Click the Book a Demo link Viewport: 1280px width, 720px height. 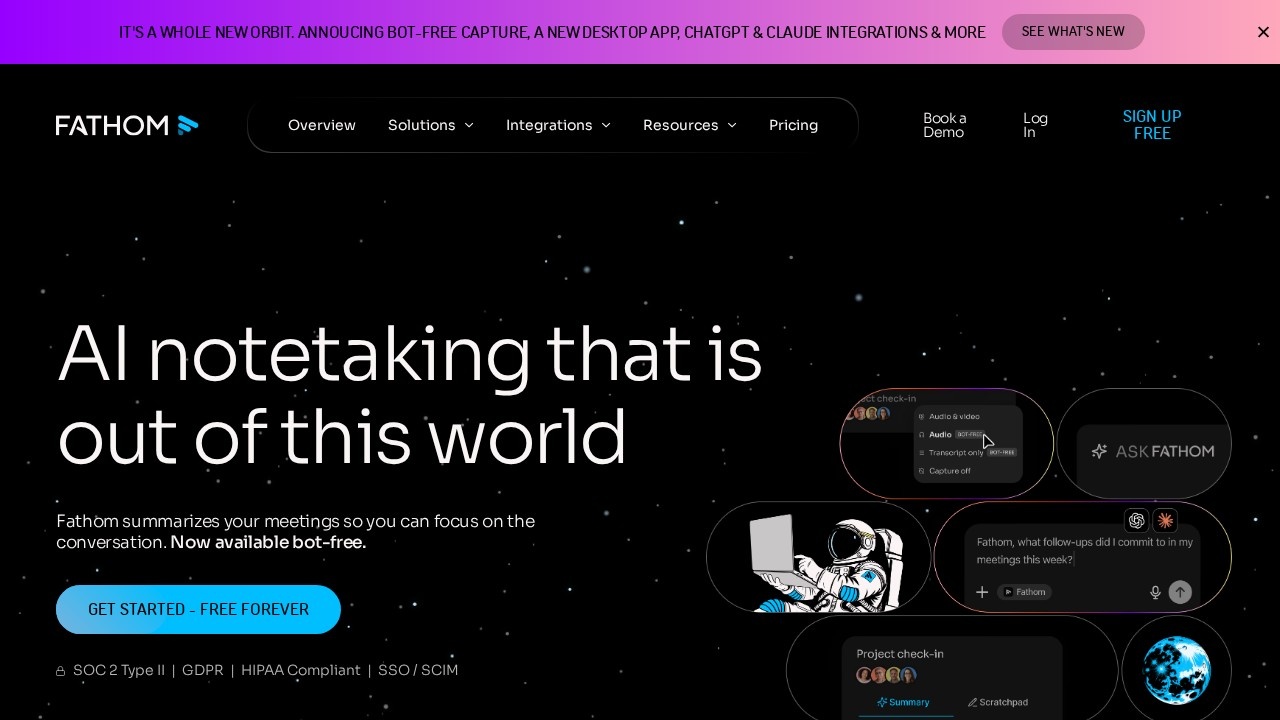pos(945,125)
